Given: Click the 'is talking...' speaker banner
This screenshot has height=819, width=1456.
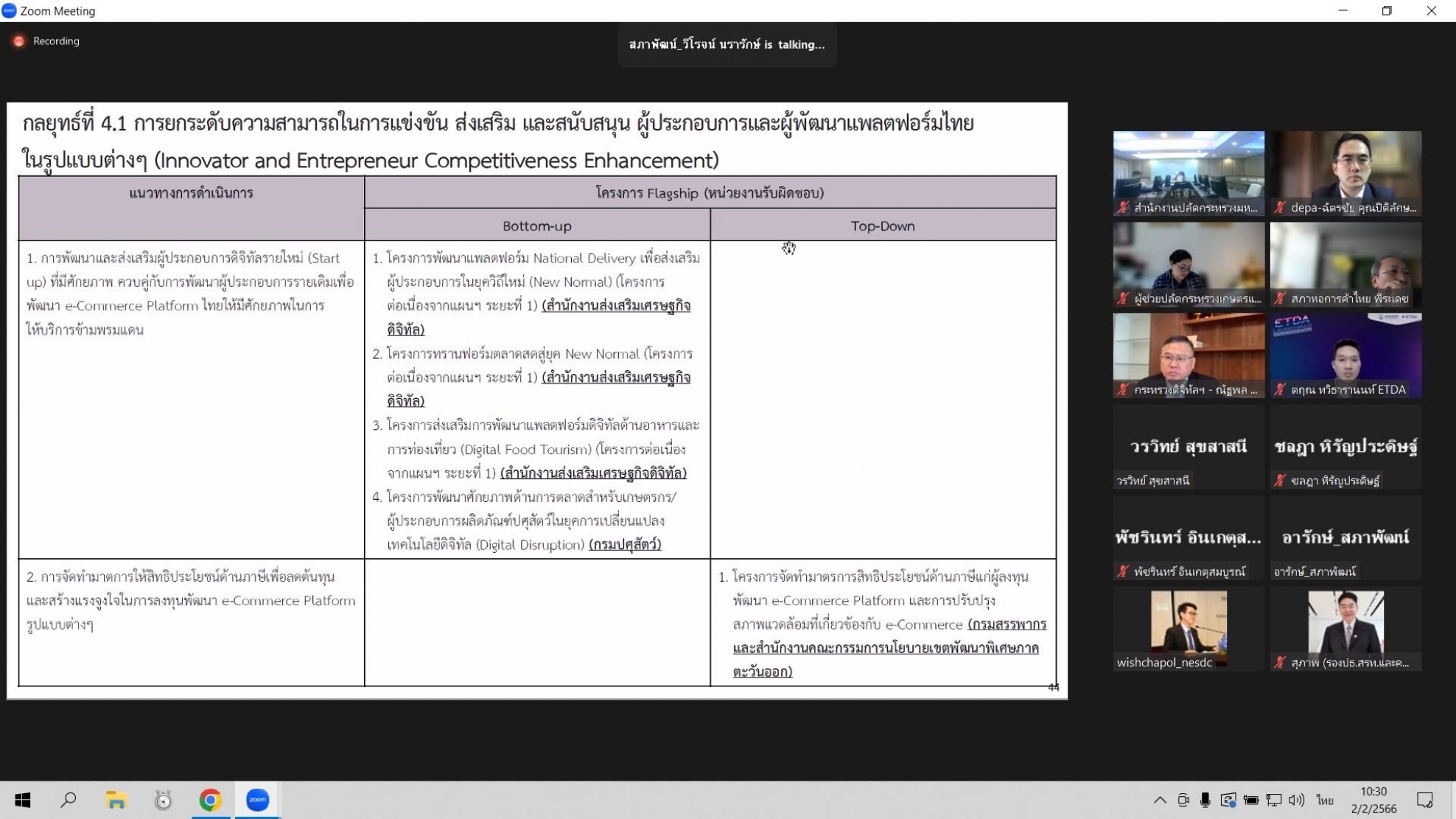Looking at the screenshot, I should pyautogui.click(x=727, y=44).
